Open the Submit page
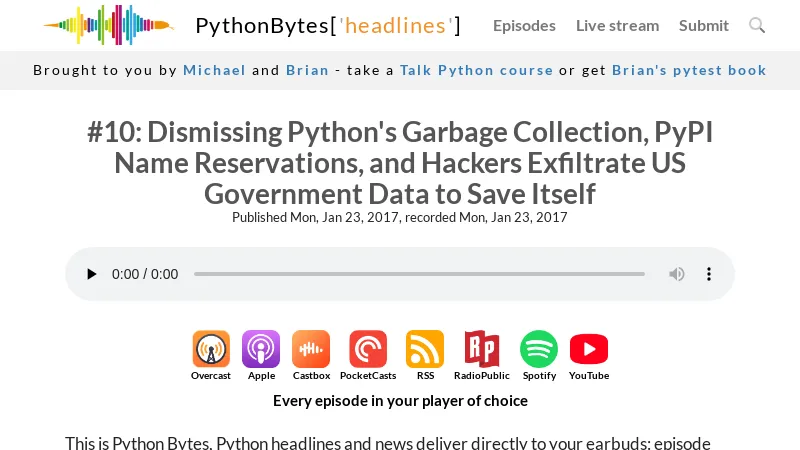 coord(704,25)
